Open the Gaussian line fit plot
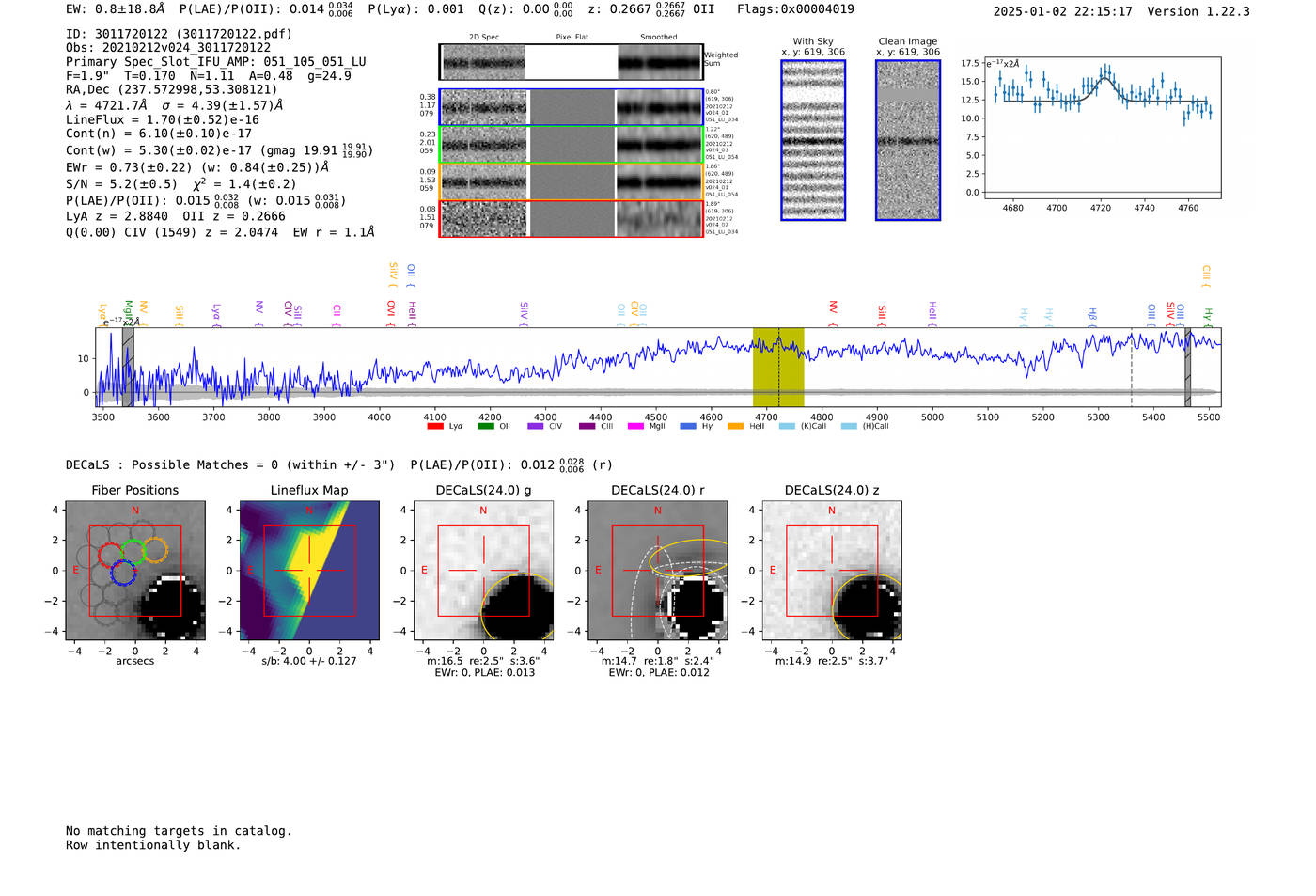1316x896 pixels. point(1102,128)
